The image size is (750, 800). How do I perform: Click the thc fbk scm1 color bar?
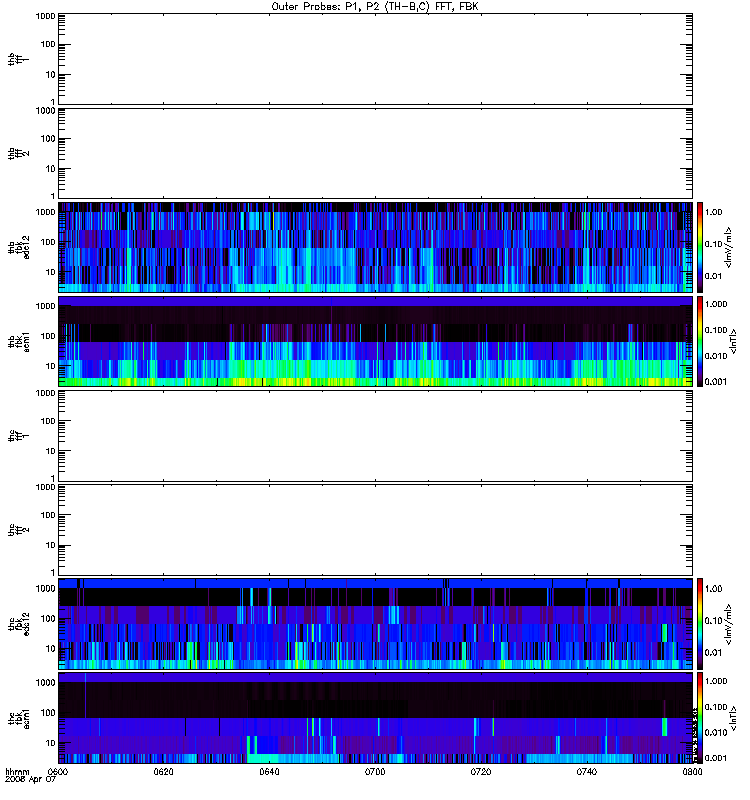(700, 718)
